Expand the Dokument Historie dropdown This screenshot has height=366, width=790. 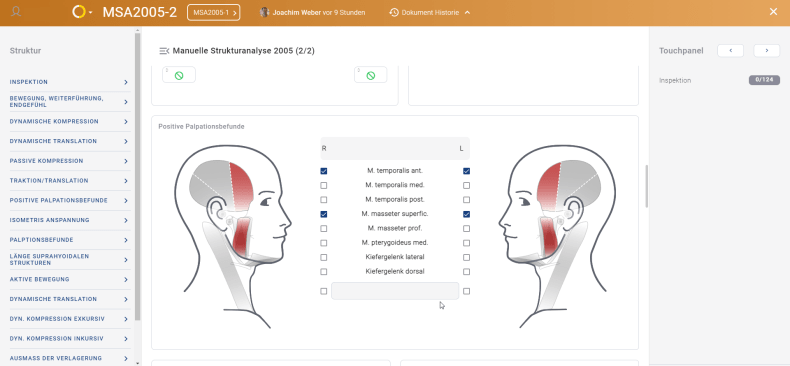pyautogui.click(x=467, y=13)
